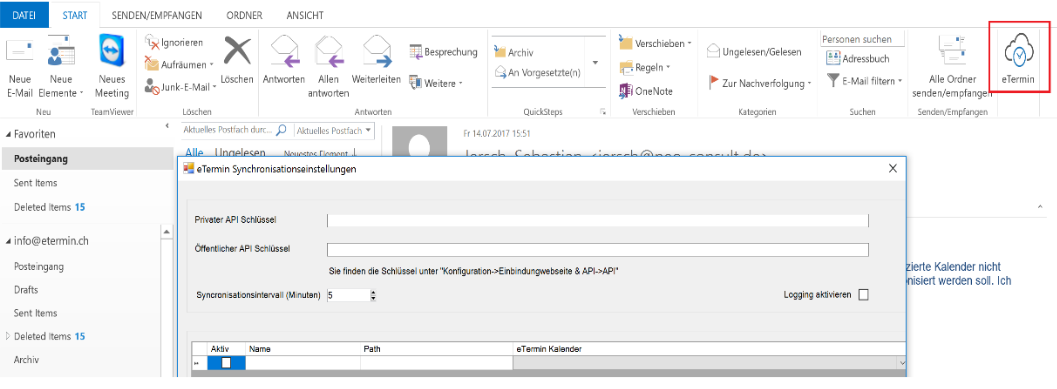Close the eTermin Synchronisationseinstellungen dialog
Screen dimensions: 1057x389
click(x=893, y=169)
